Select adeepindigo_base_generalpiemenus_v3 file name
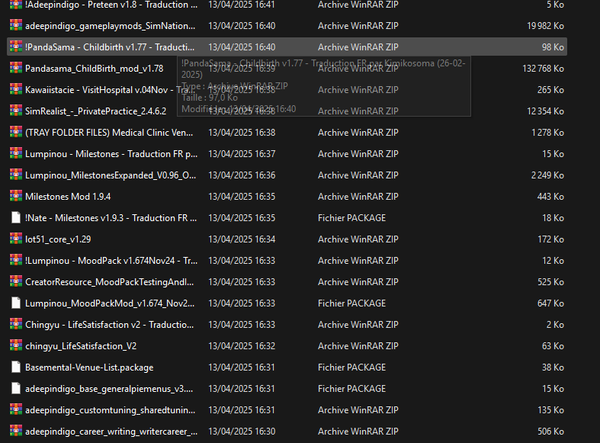 point(109,389)
